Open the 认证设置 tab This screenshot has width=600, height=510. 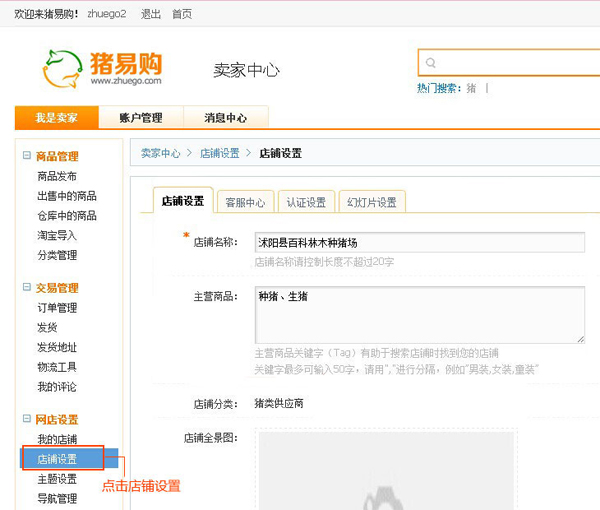point(306,202)
